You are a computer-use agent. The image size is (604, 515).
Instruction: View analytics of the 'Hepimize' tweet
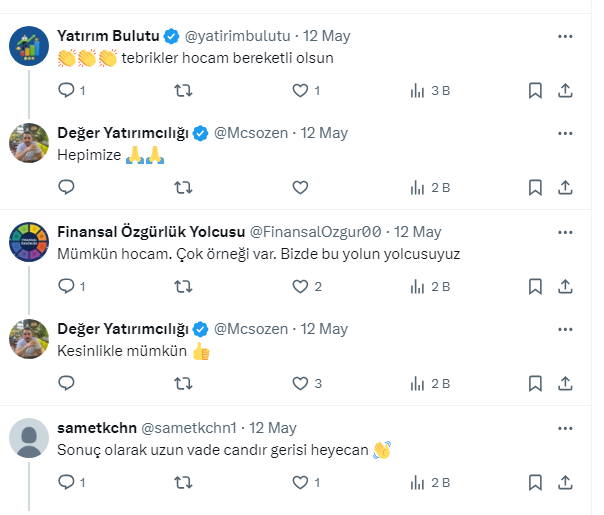[430, 187]
